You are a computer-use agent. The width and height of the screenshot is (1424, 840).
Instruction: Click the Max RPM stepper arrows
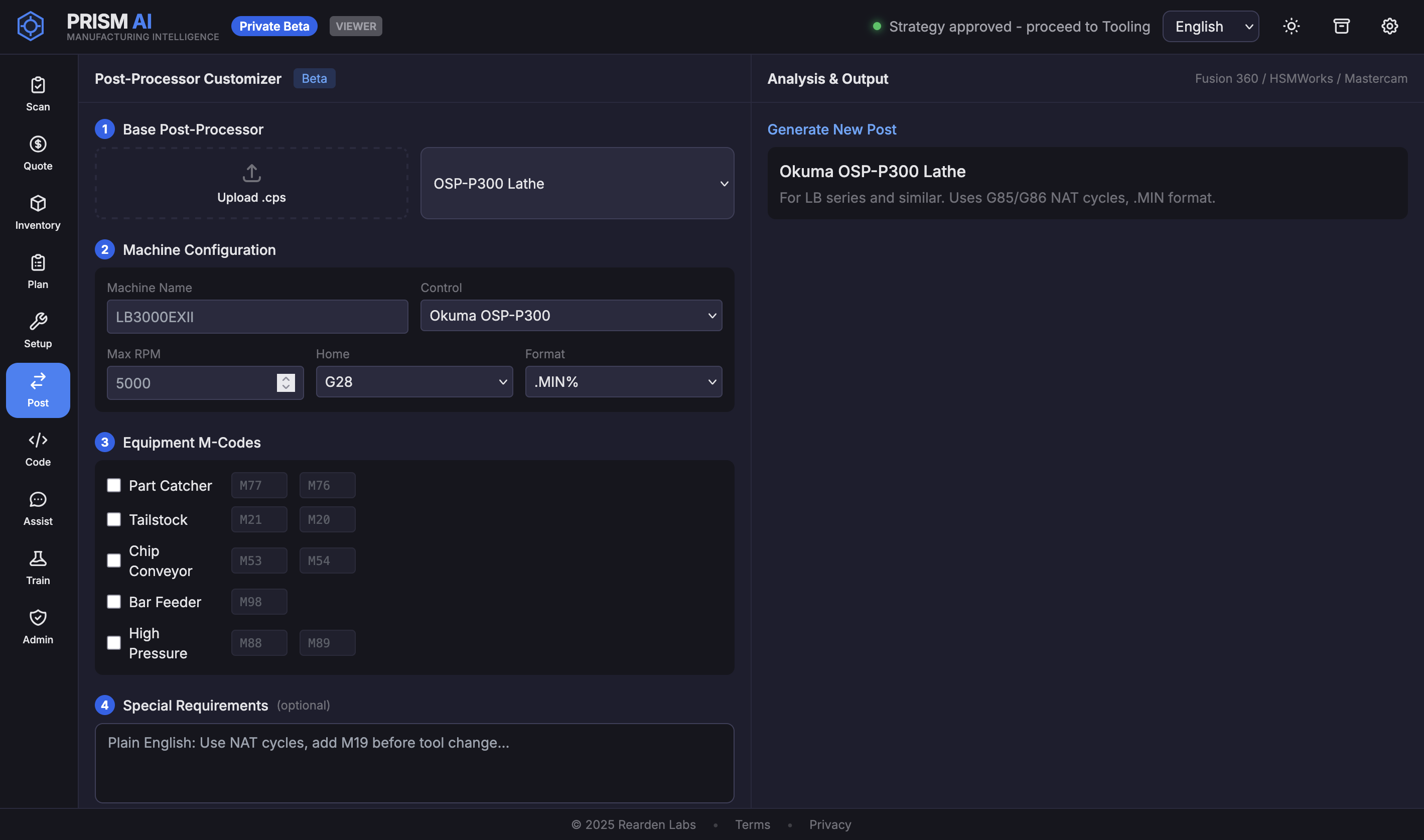point(286,383)
